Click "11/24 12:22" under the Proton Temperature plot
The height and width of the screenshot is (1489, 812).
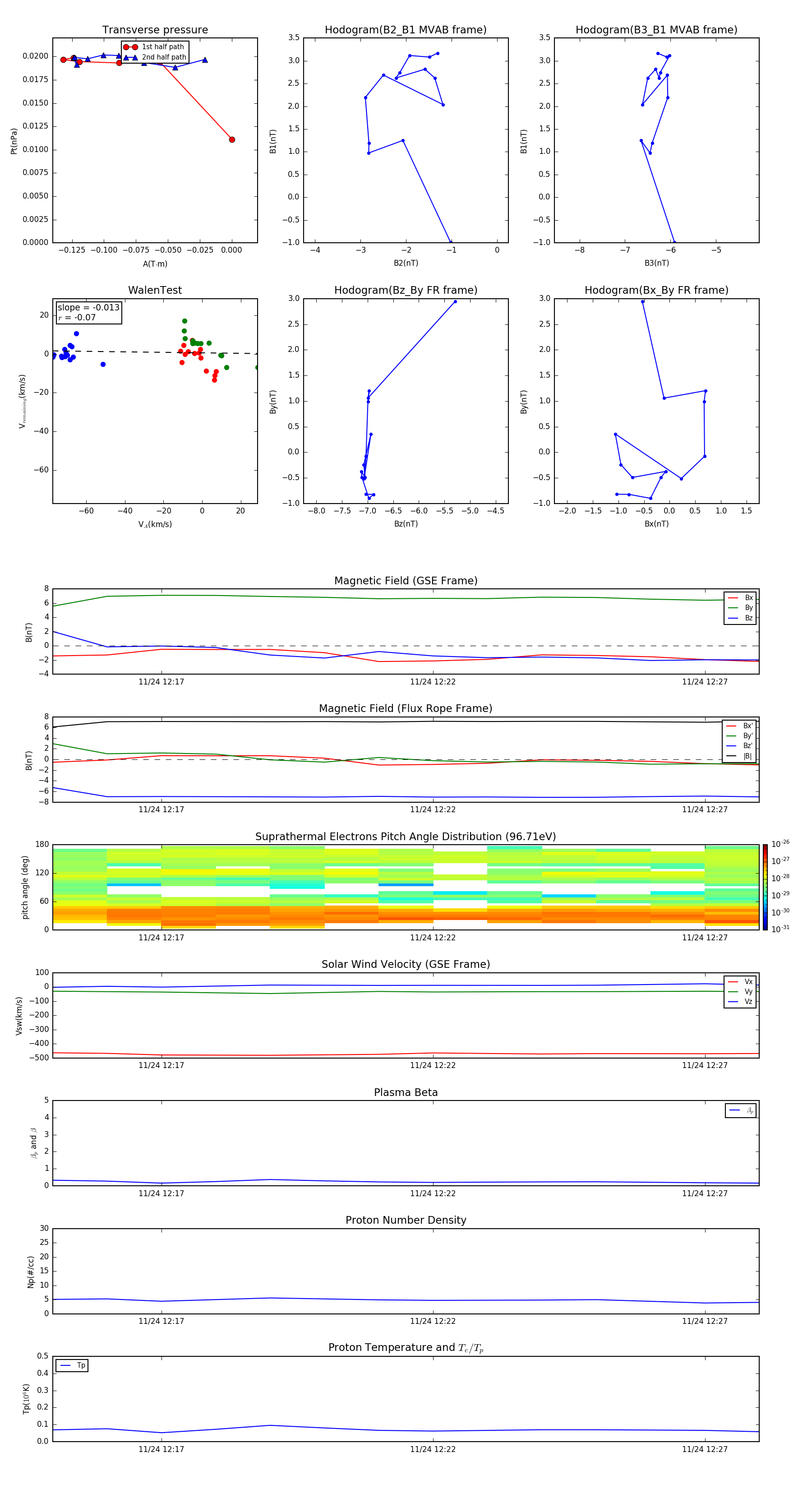433,1449
